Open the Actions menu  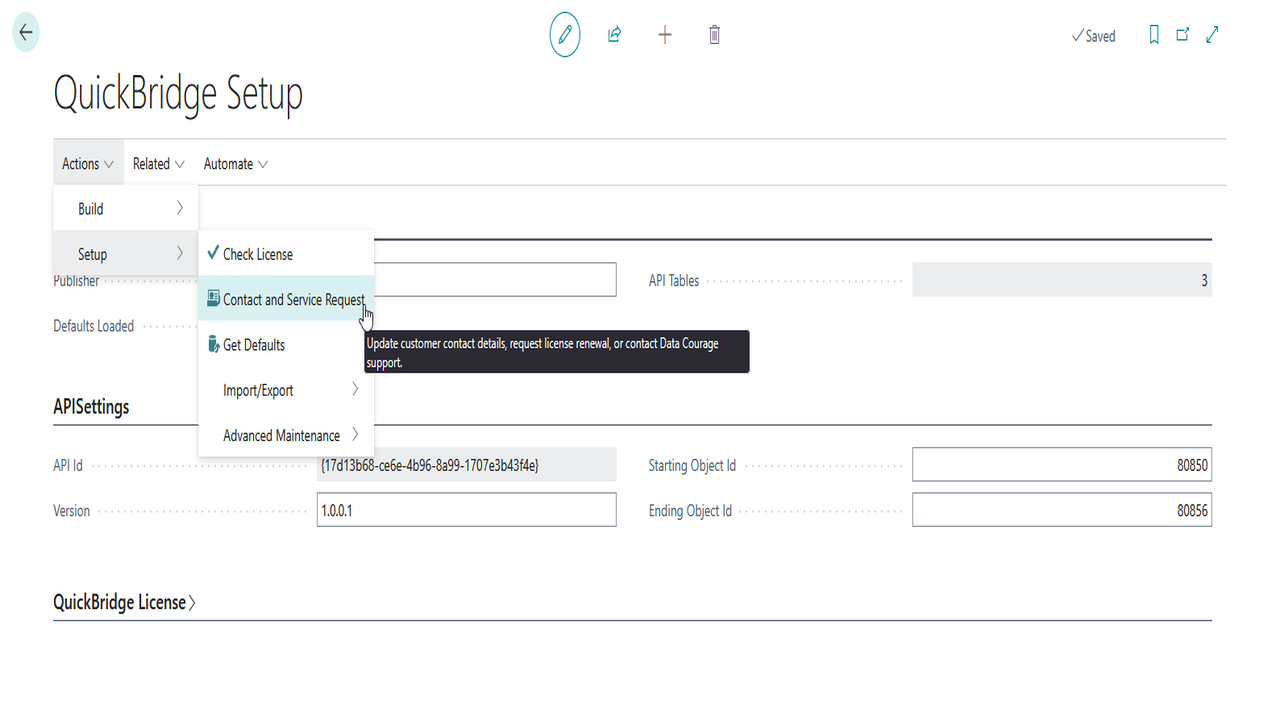tap(88, 164)
